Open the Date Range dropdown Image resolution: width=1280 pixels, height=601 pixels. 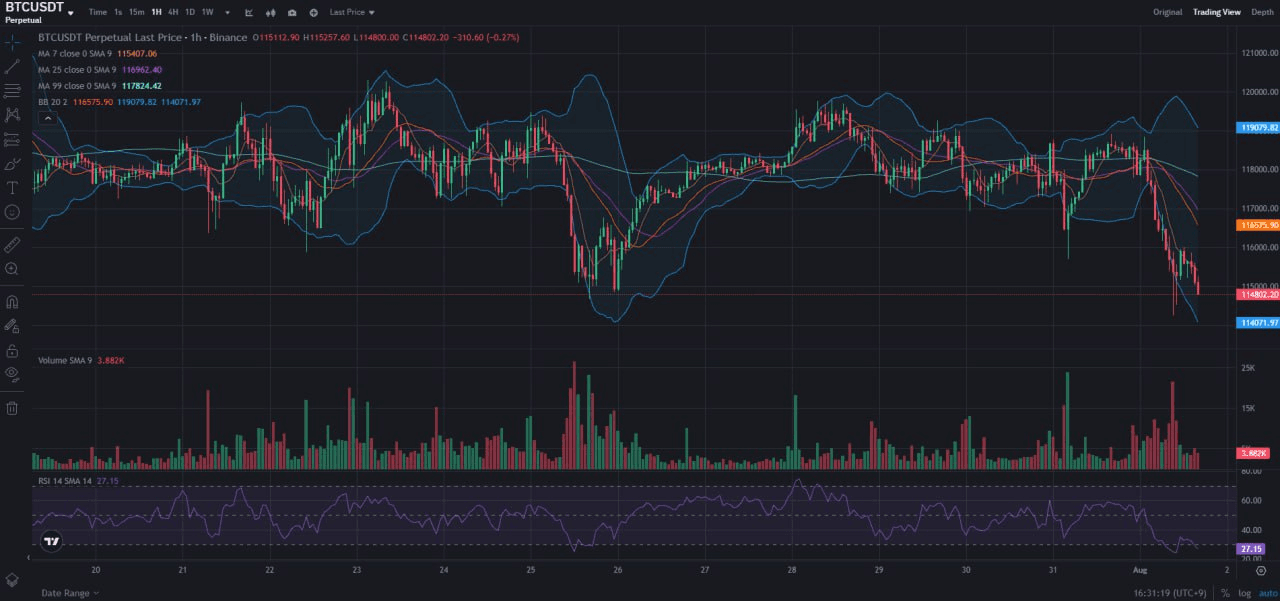pos(70,593)
